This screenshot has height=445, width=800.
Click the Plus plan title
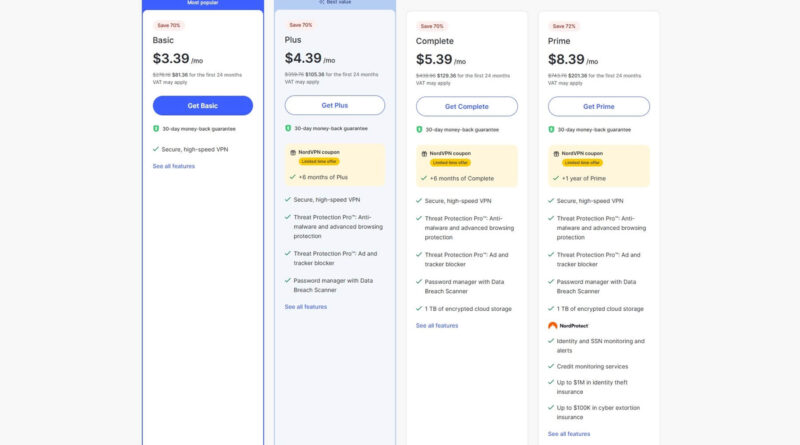click(x=293, y=40)
